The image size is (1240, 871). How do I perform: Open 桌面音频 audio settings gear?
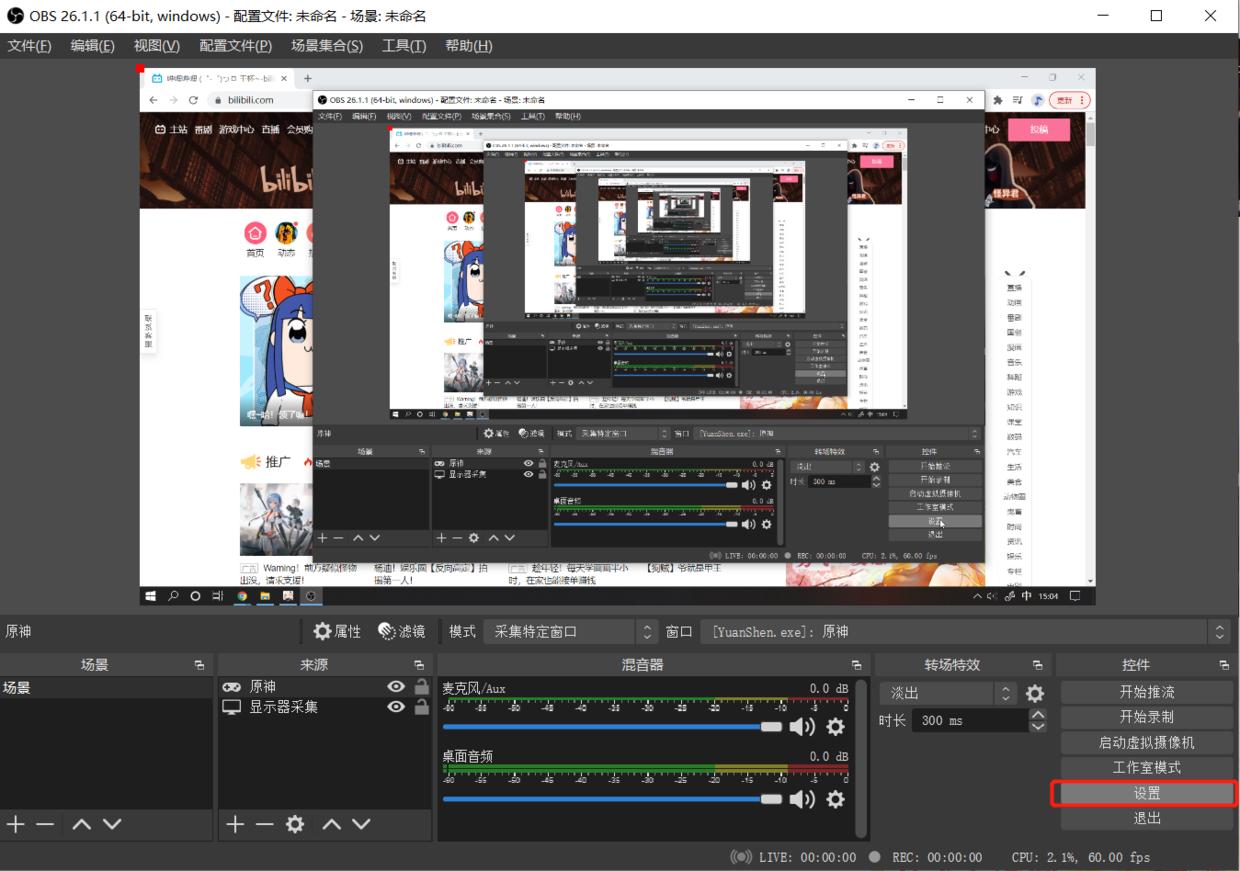(835, 799)
